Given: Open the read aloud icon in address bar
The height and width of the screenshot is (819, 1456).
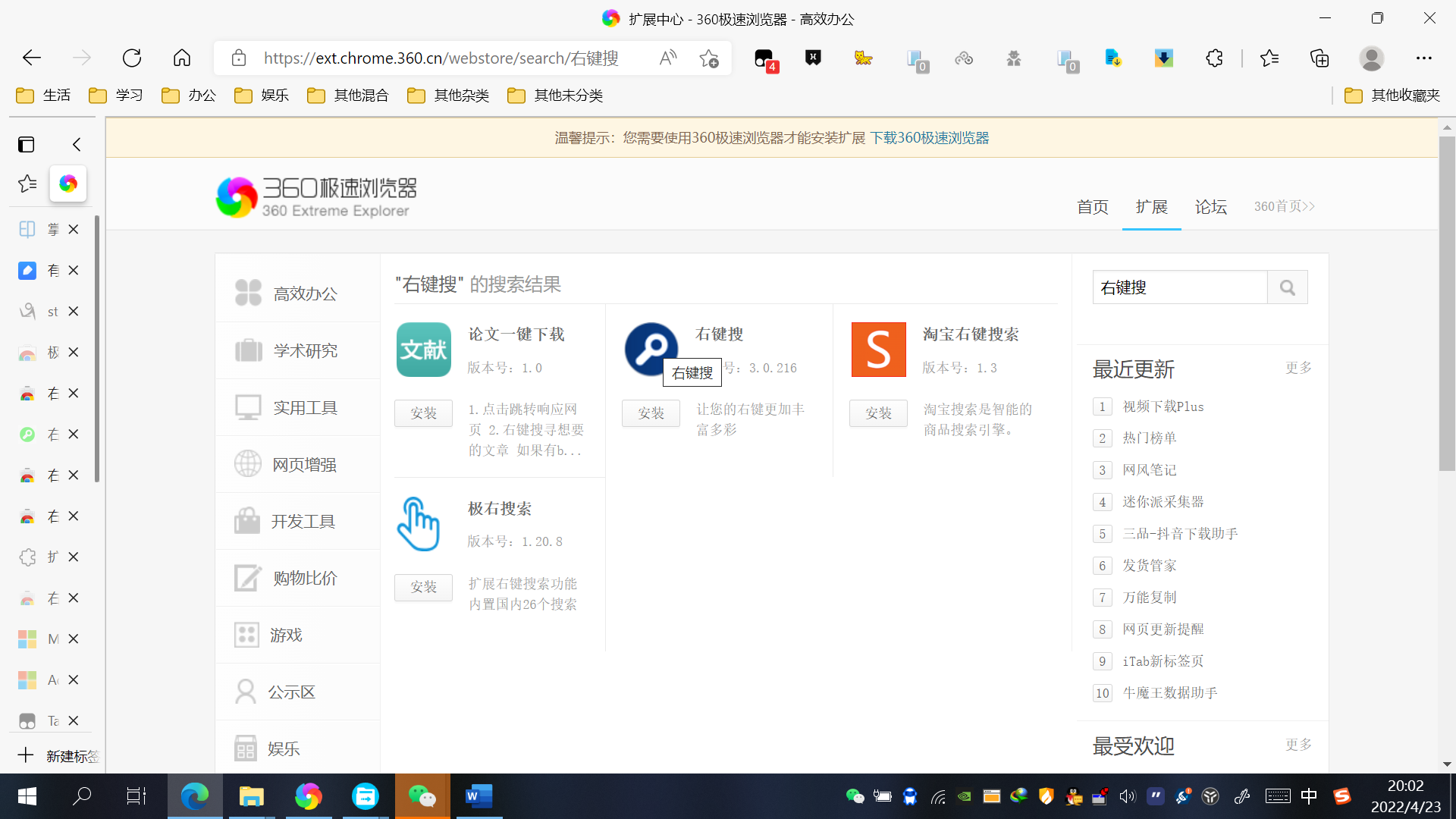Looking at the screenshot, I should (667, 58).
